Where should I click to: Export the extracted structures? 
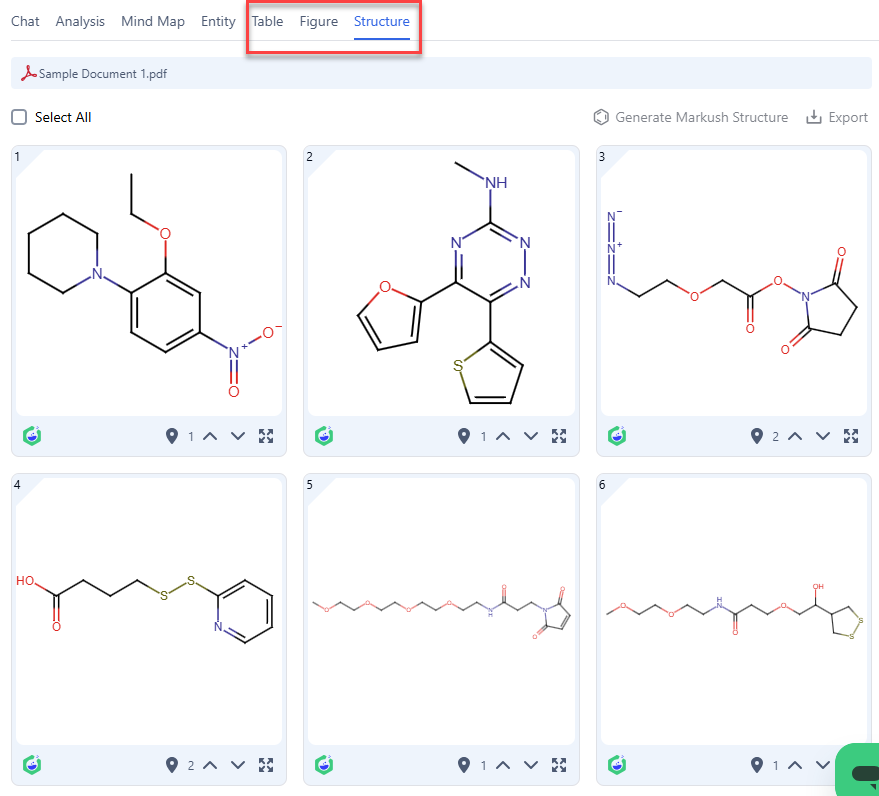(837, 117)
